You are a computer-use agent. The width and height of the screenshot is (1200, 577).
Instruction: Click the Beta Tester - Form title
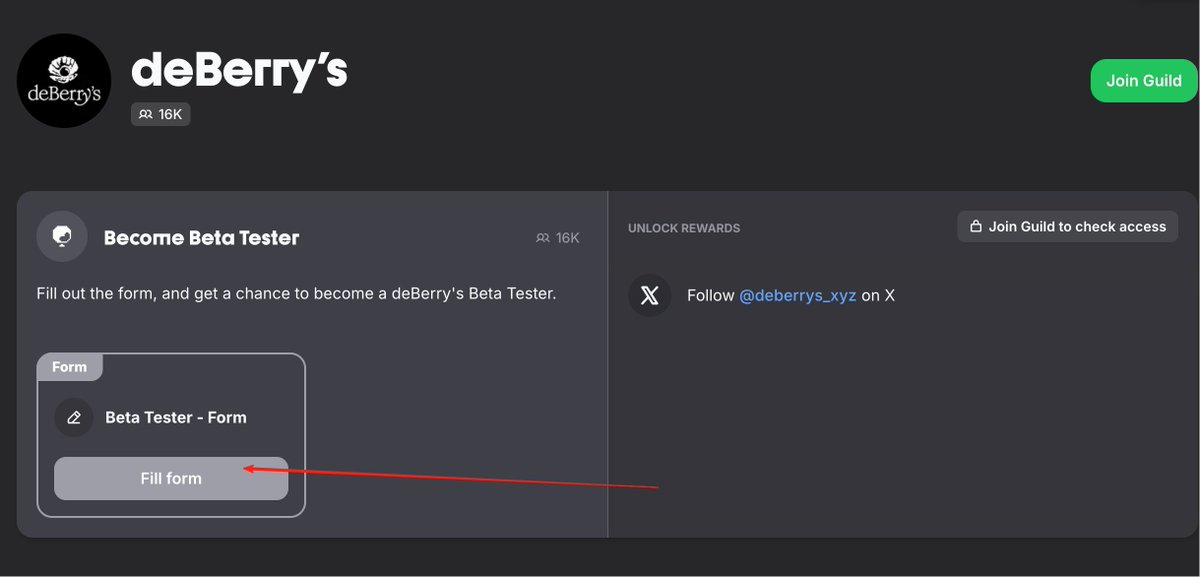point(176,417)
